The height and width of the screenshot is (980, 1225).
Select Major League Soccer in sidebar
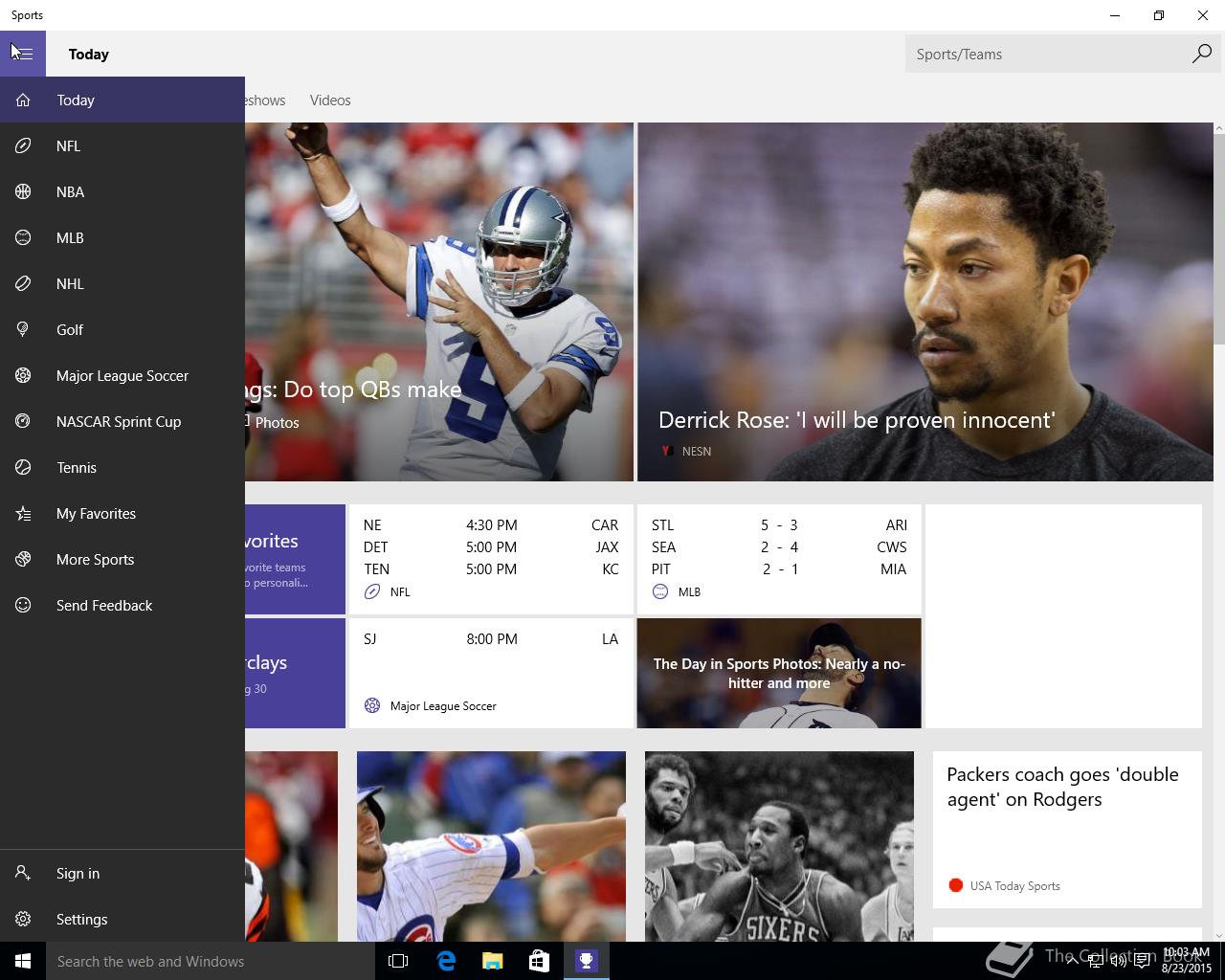click(122, 375)
